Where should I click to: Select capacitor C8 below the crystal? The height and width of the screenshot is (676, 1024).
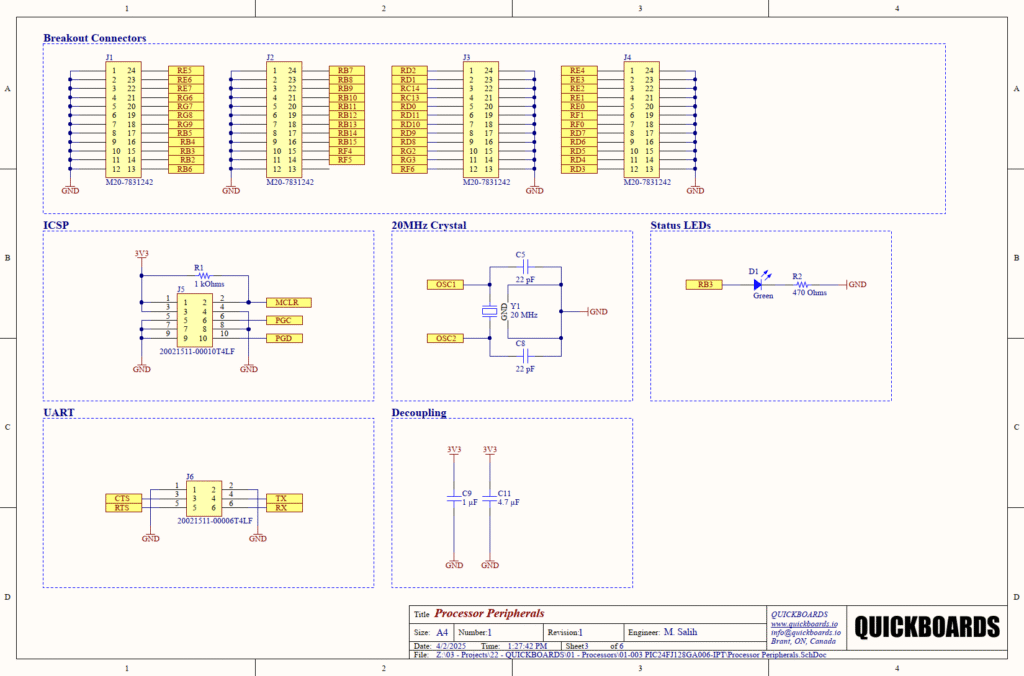[526, 355]
